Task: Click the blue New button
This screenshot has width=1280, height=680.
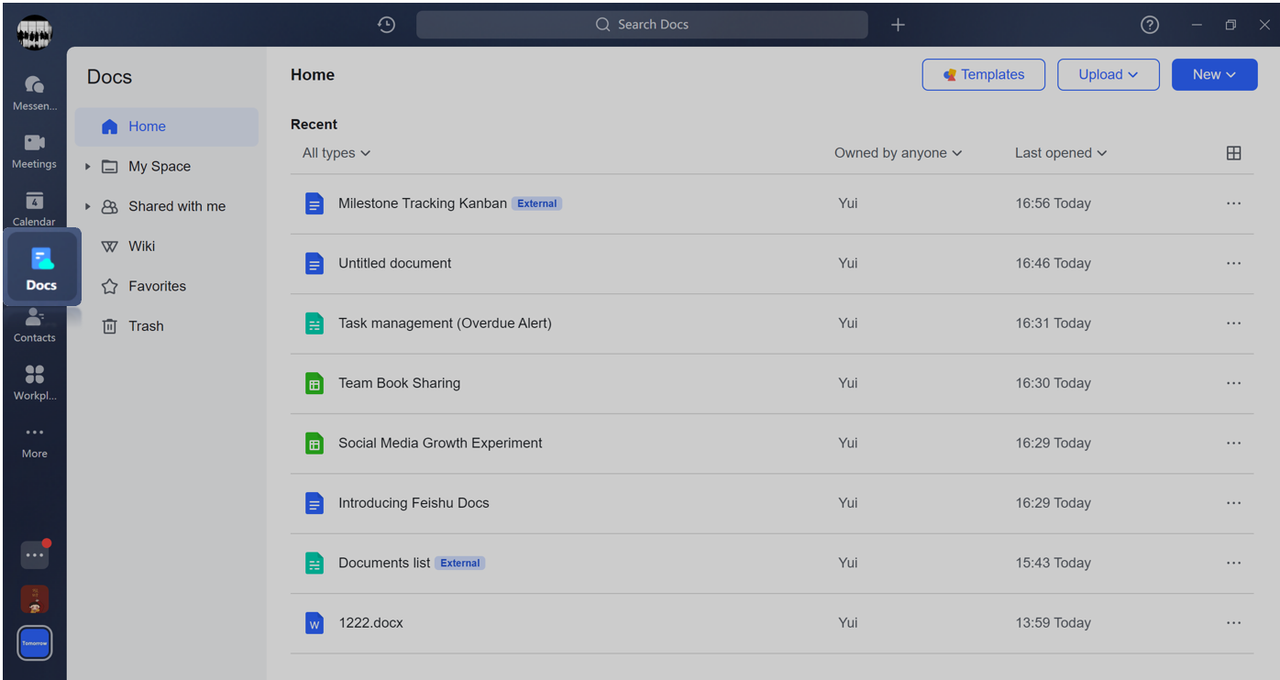Action: 1214,75
